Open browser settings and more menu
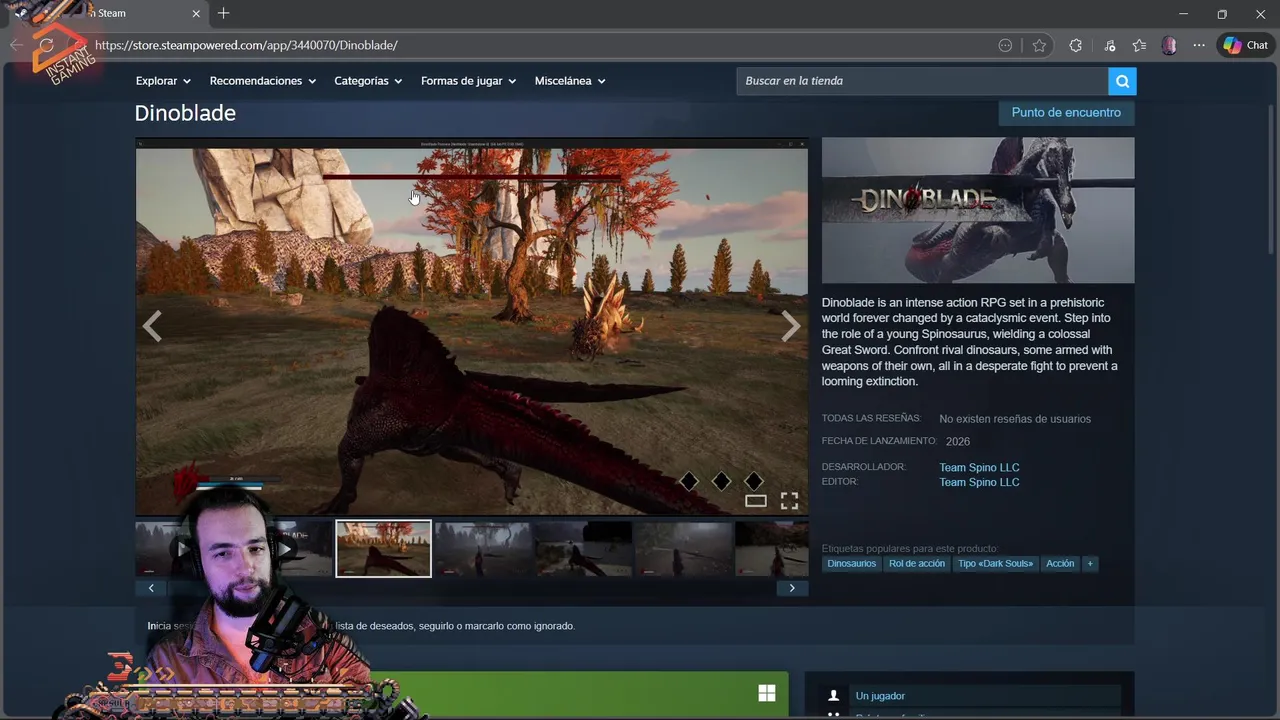Screen dimensions: 1280x720 tap(1199, 45)
